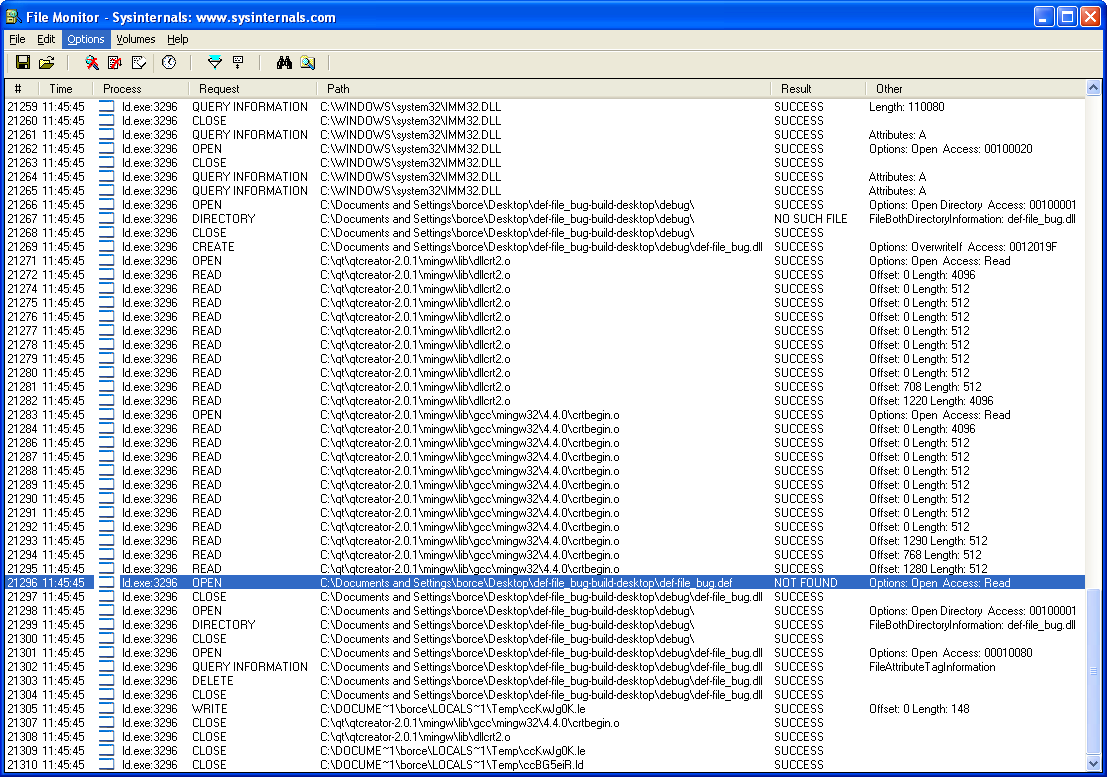Viewport: 1107px width, 777px height.
Task: Click the Explorer jump icon in toolbar
Action: (307, 63)
